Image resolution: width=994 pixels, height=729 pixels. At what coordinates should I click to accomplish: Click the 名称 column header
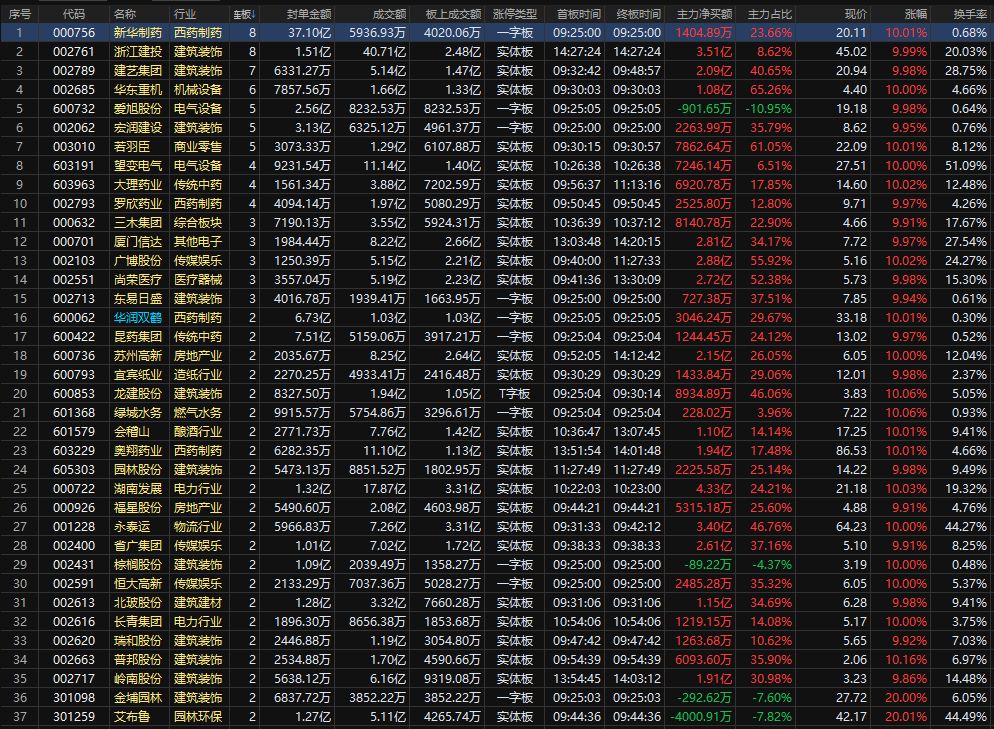(125, 14)
